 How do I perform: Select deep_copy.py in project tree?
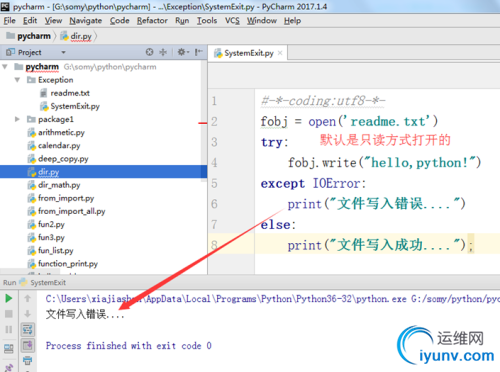pos(58,159)
